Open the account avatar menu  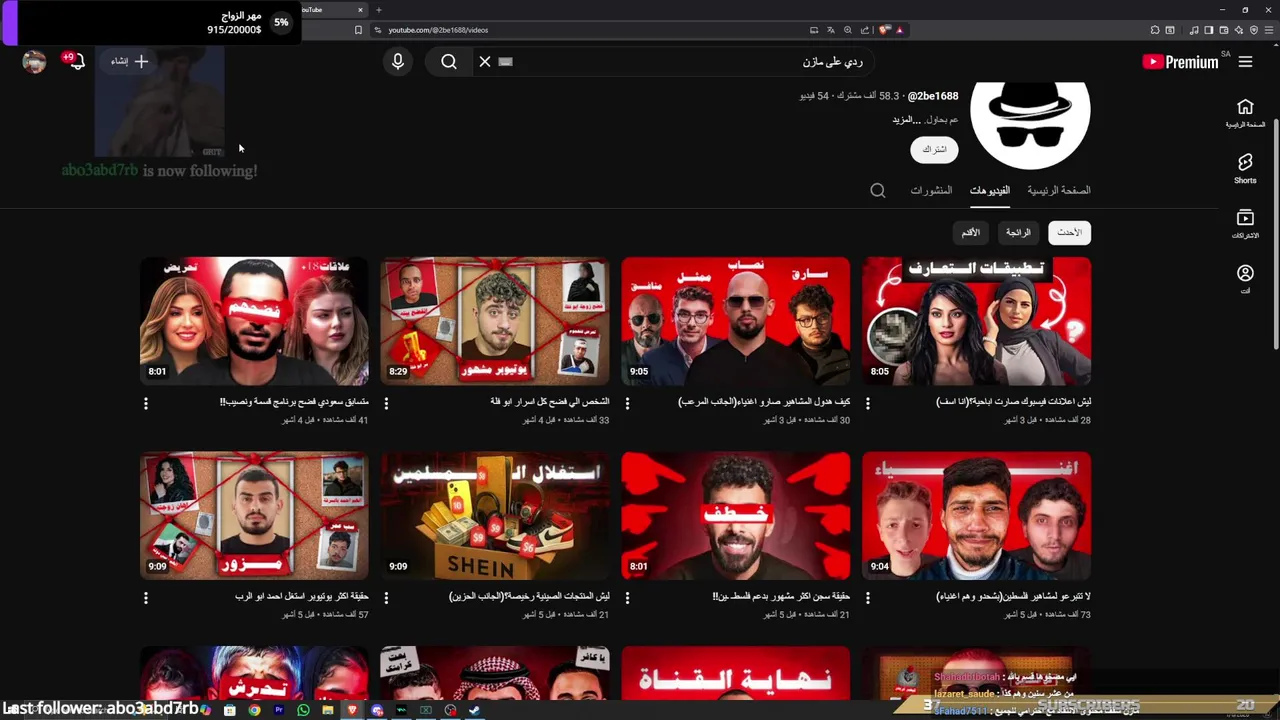(x=35, y=62)
